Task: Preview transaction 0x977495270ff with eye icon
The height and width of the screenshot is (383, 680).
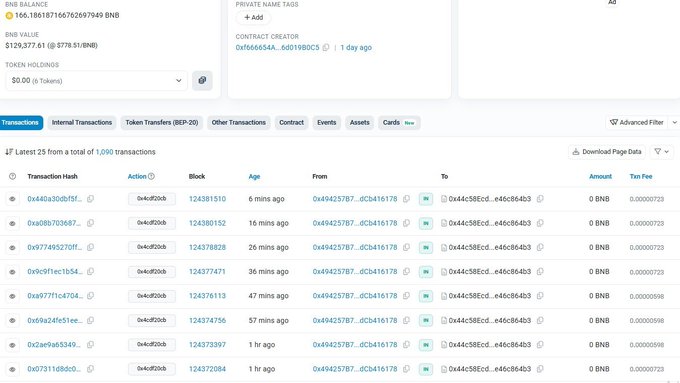Action: pyautogui.click(x=12, y=247)
